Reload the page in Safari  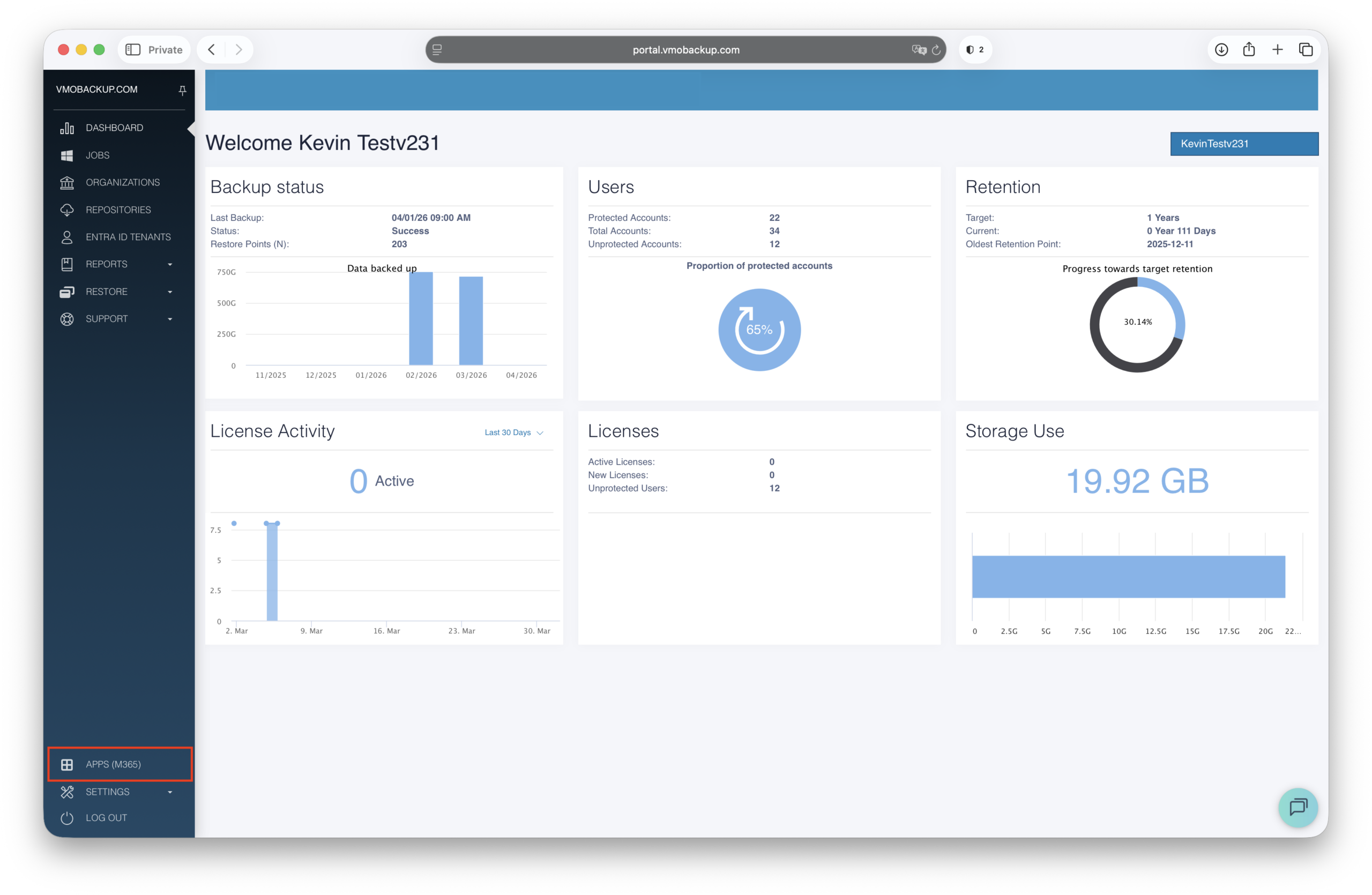(x=936, y=50)
